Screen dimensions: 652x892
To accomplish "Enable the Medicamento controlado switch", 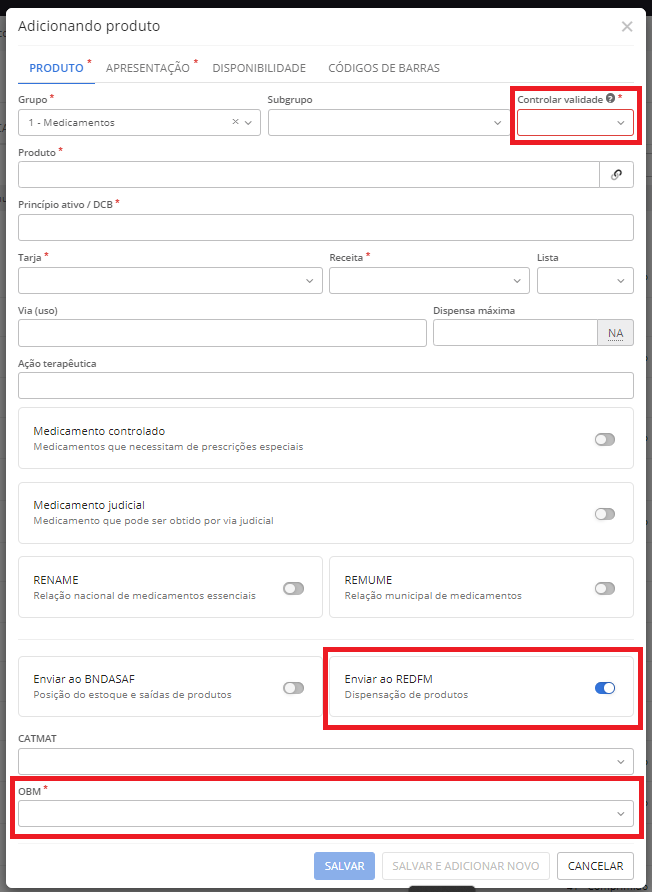I will pyautogui.click(x=604, y=439).
